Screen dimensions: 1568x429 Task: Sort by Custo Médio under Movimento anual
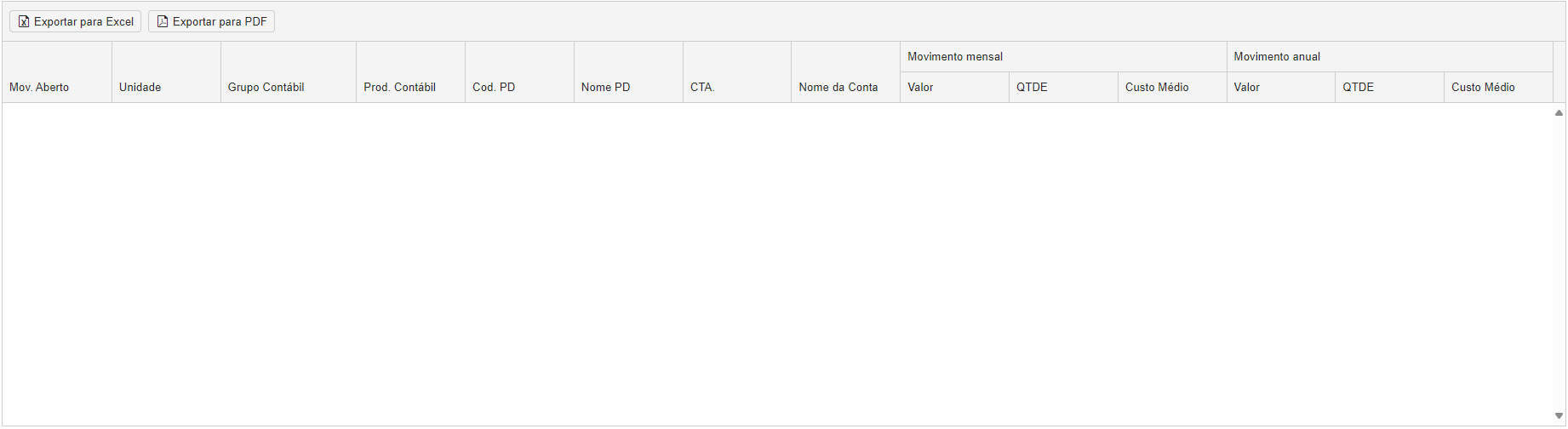(1483, 87)
